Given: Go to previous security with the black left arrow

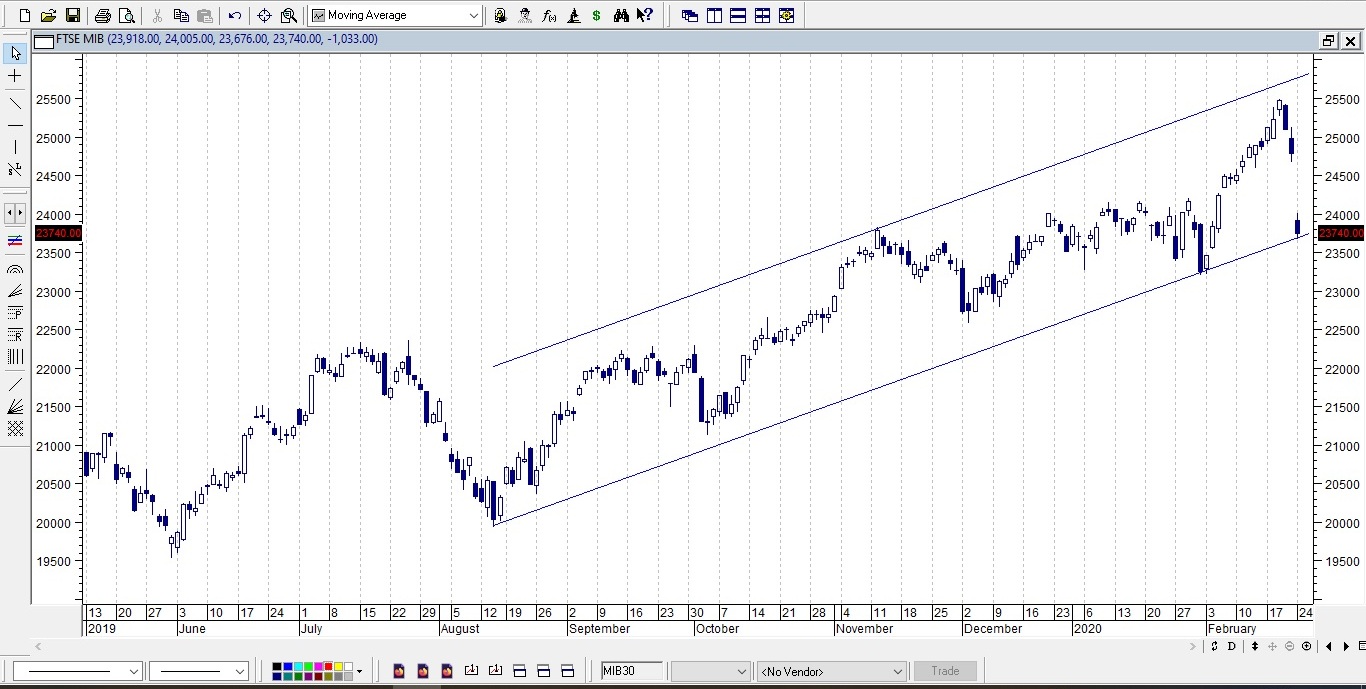Looking at the screenshot, I should pos(1329,647).
